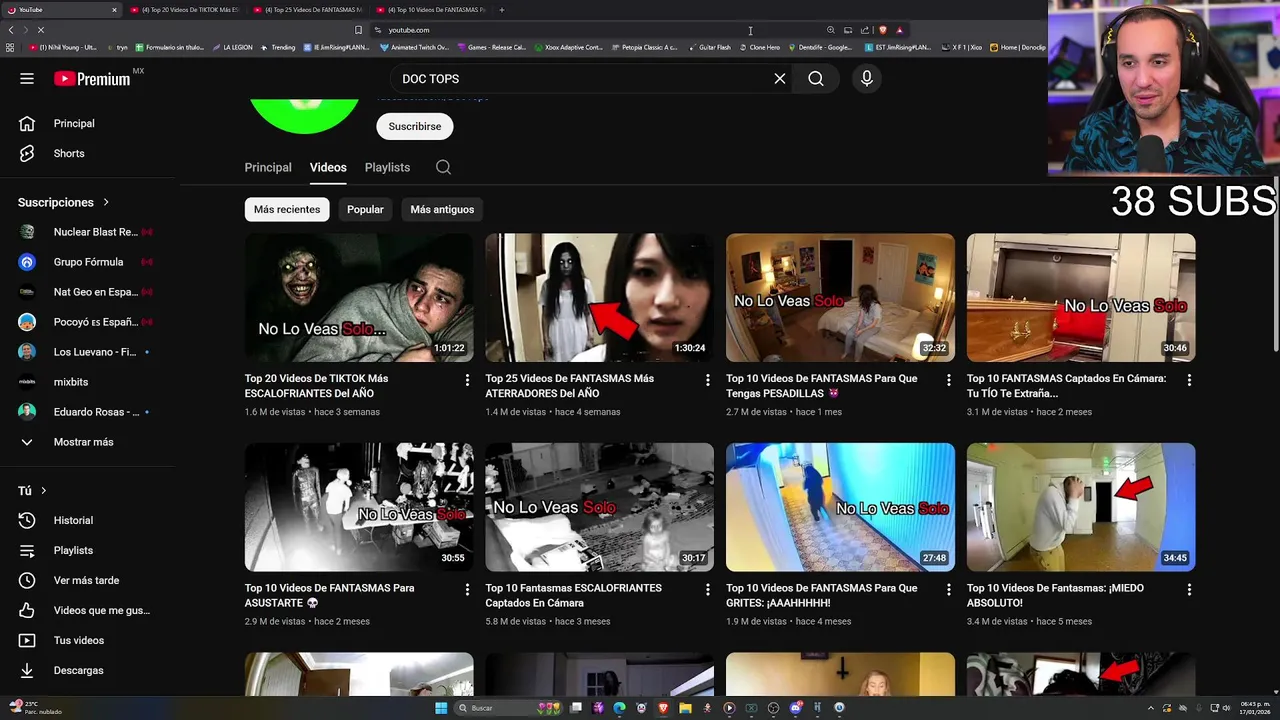Screen dimensions: 1280x720
Task: Filter by Más antiguos chip
Action: [442, 209]
